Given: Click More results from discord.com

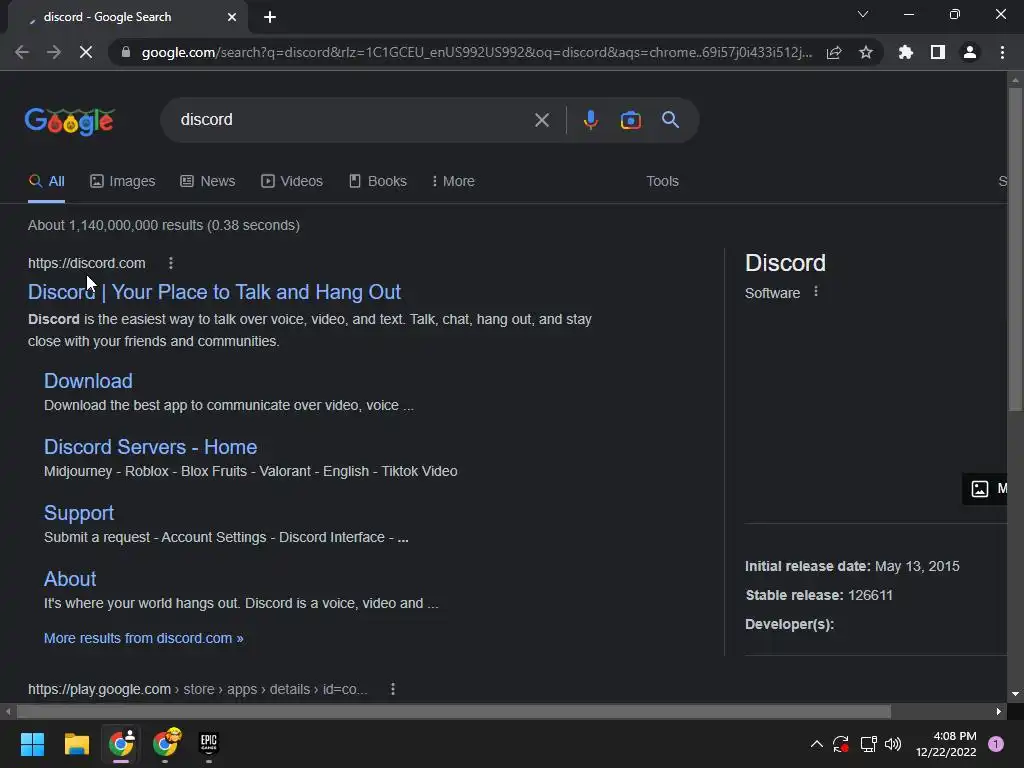Looking at the screenshot, I should point(143,639).
